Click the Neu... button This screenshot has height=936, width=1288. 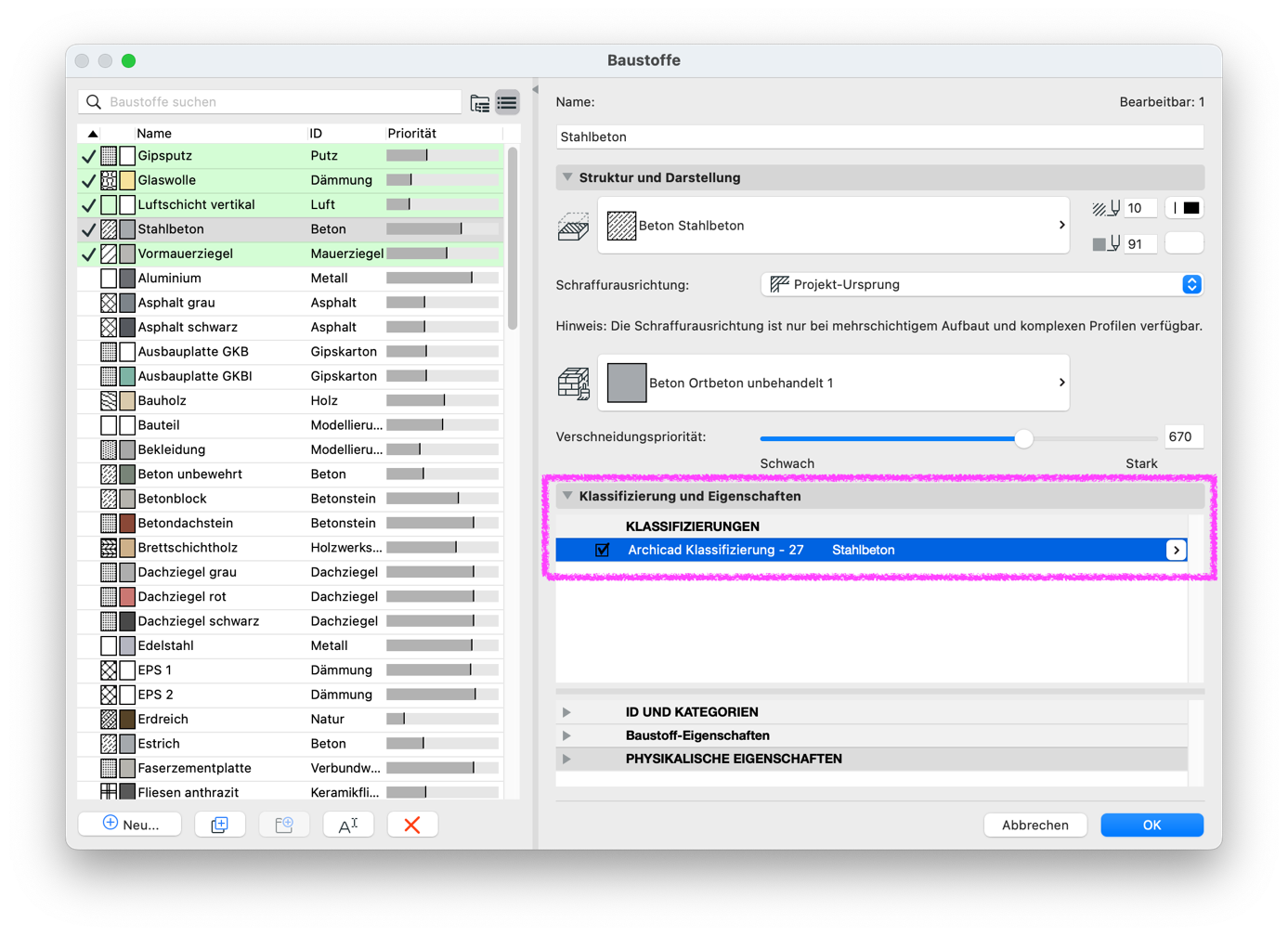[130, 825]
